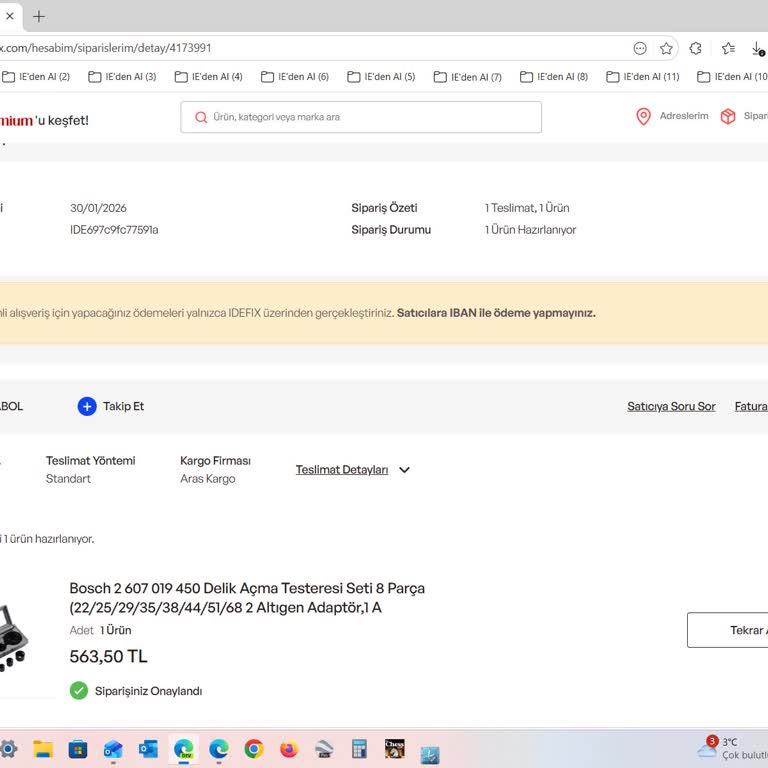Viewport: 768px width, 768px height.
Task: Open Google Chrome from the taskbar
Action: pyautogui.click(x=254, y=749)
